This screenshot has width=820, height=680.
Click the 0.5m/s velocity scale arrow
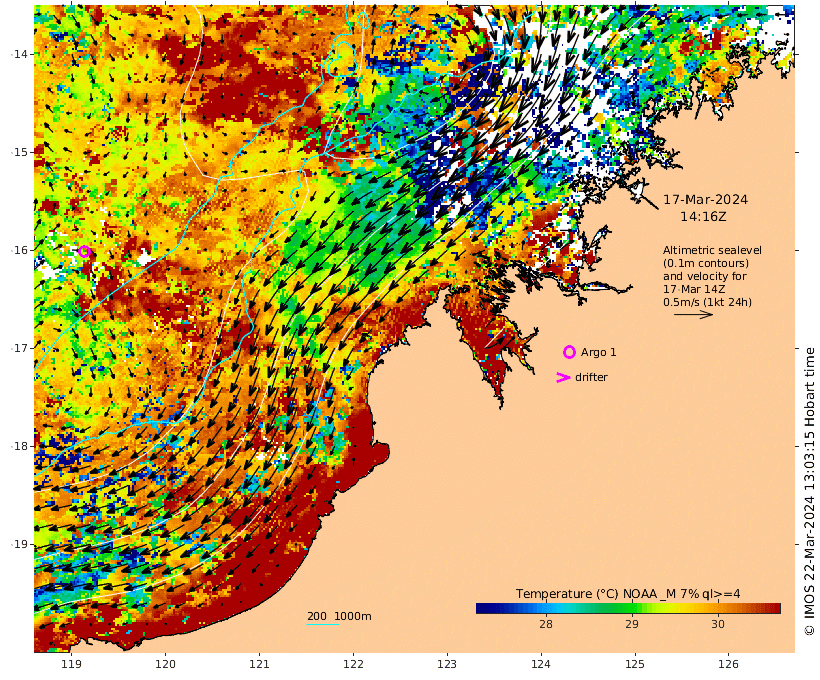click(693, 314)
